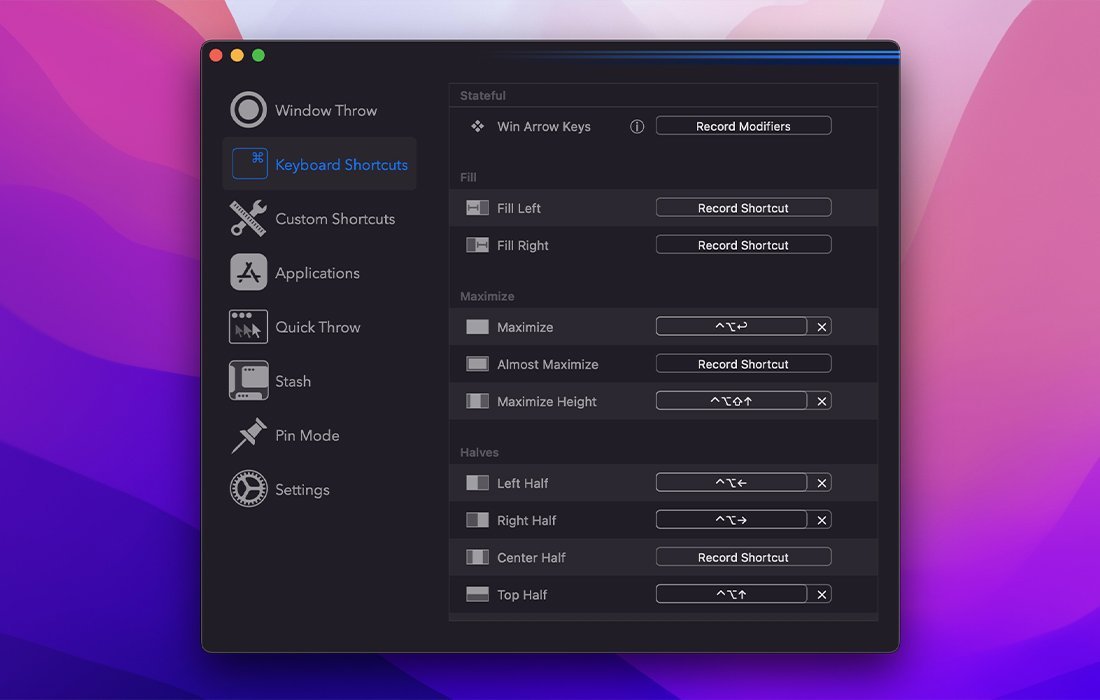Click the Top Half window preview icon

point(477,594)
